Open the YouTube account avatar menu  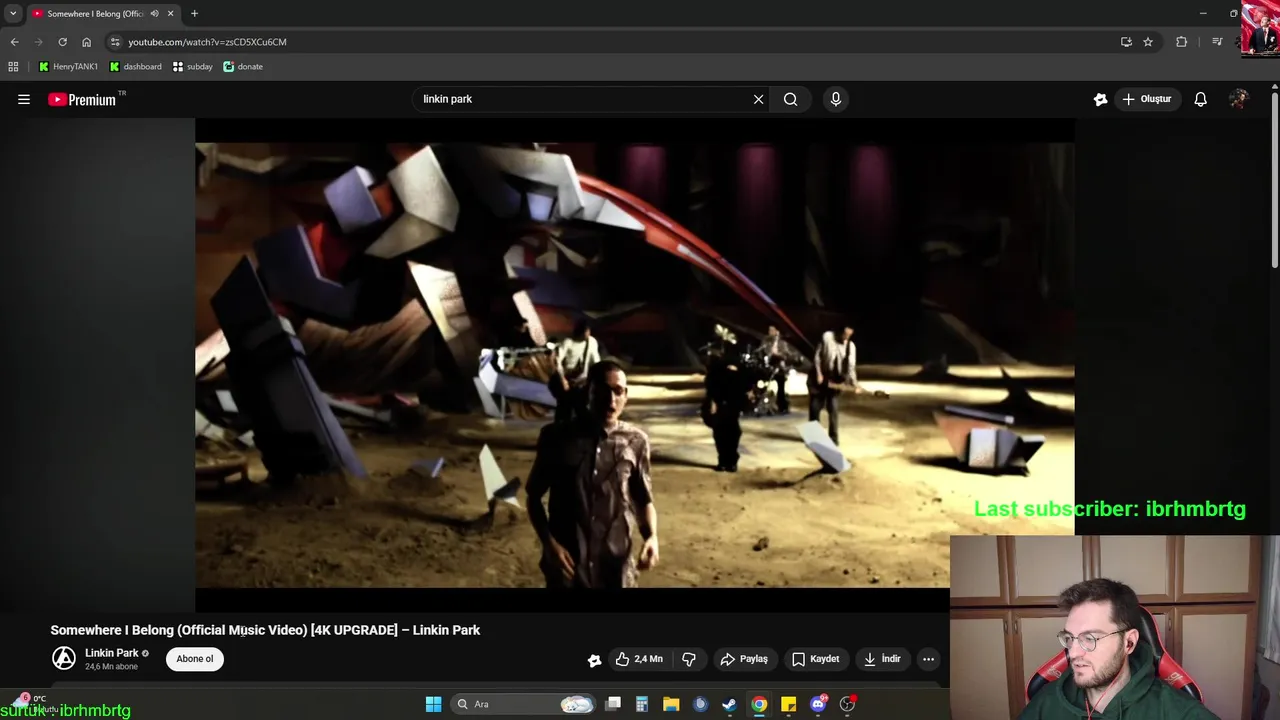pos(1239,99)
